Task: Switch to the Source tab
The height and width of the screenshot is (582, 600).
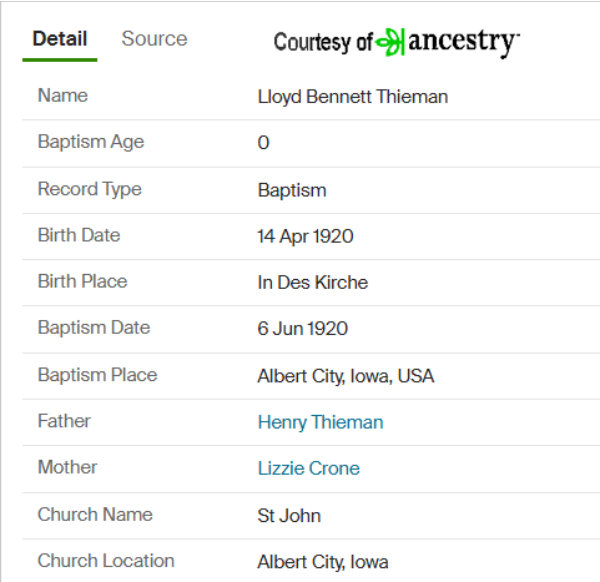Action: tap(154, 39)
